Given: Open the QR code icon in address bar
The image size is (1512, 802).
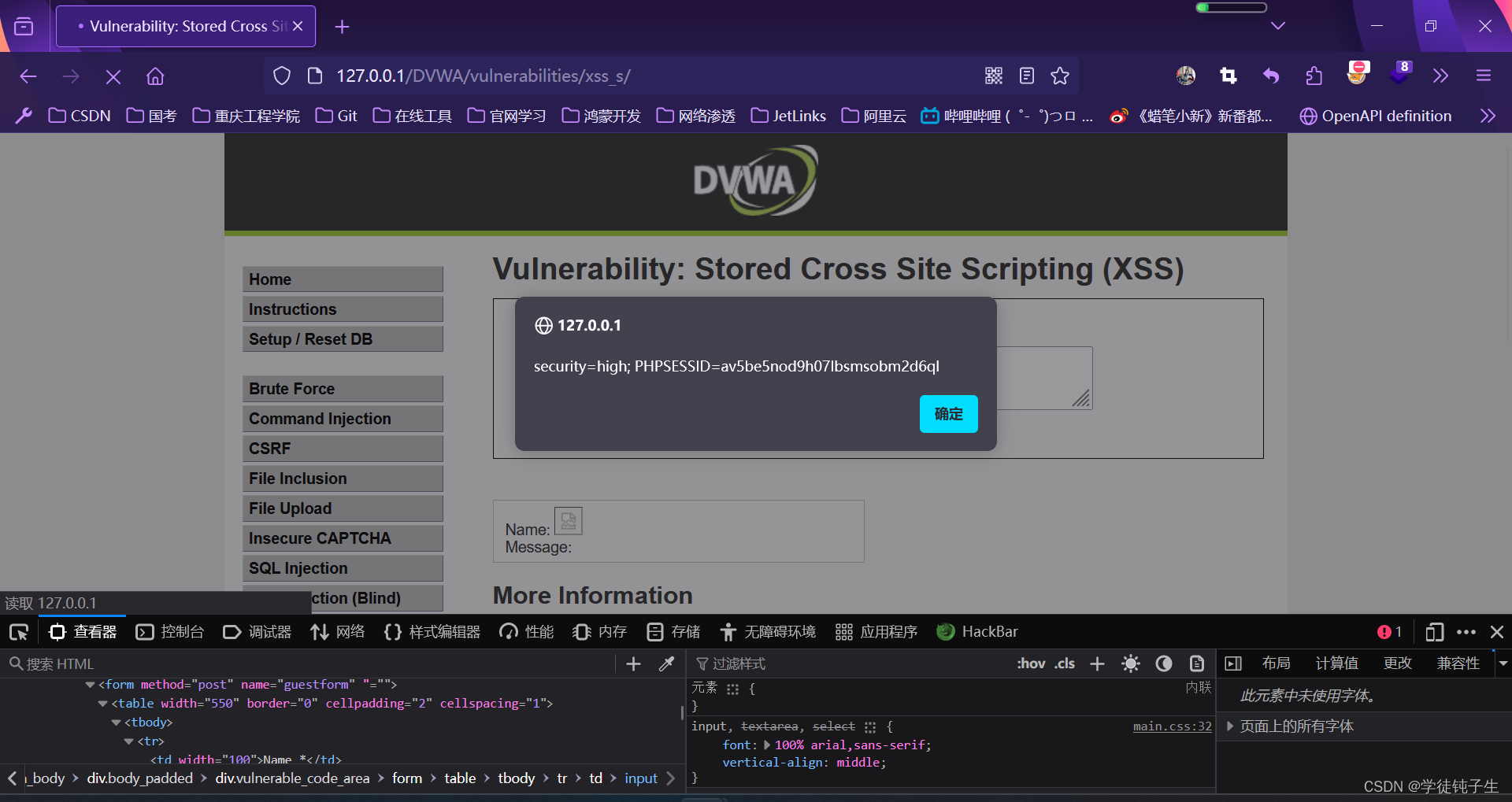Looking at the screenshot, I should (994, 76).
